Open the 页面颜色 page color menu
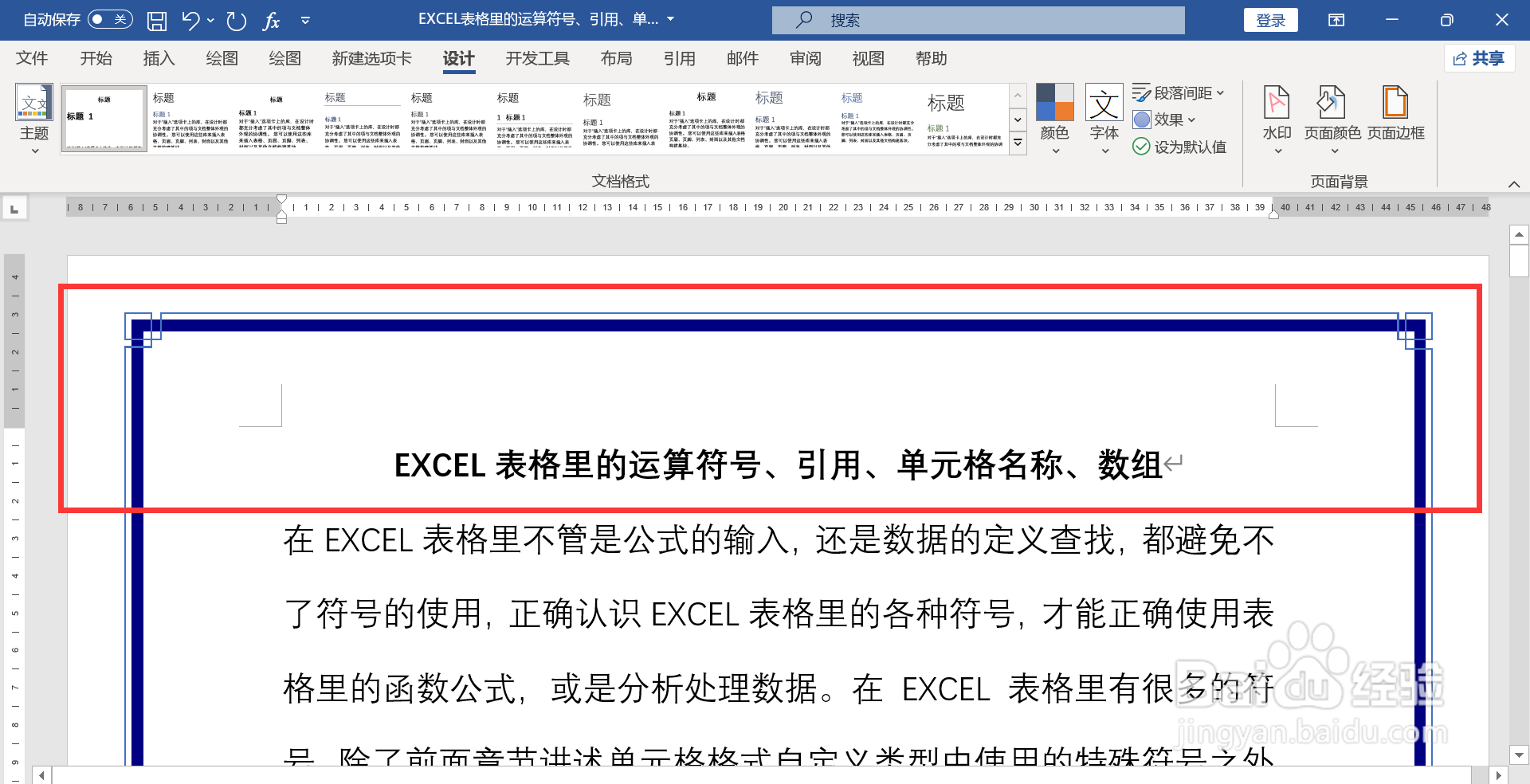The image size is (1530, 784). coord(1332,119)
